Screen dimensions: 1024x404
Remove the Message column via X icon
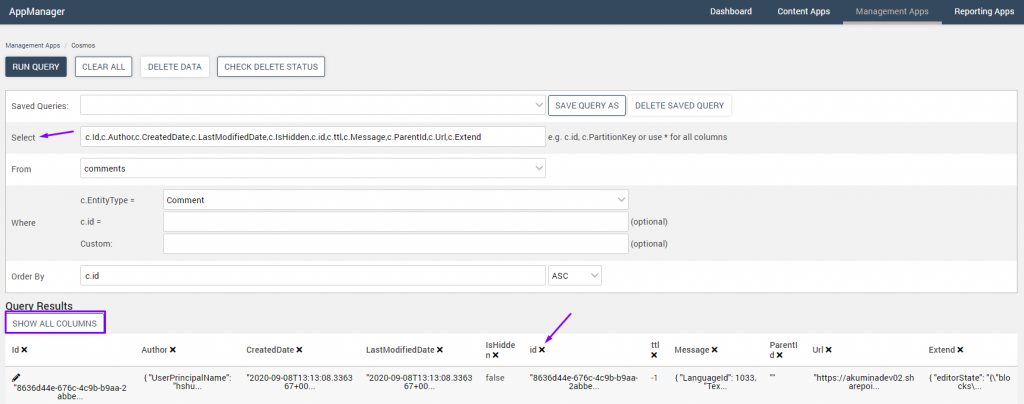[713, 349]
